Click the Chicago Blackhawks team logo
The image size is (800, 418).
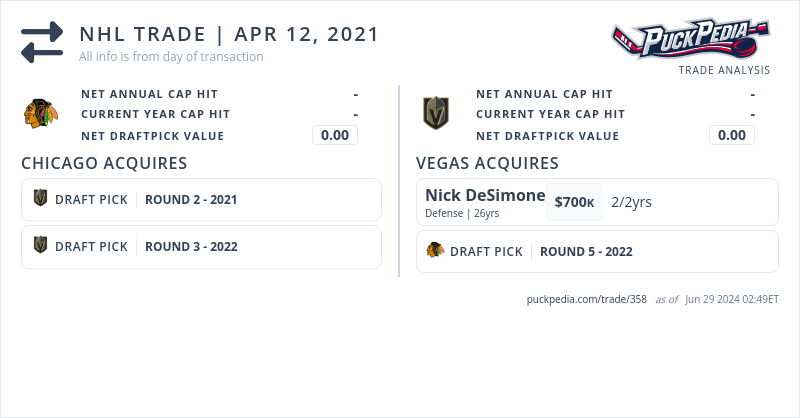pyautogui.click(x=41, y=113)
